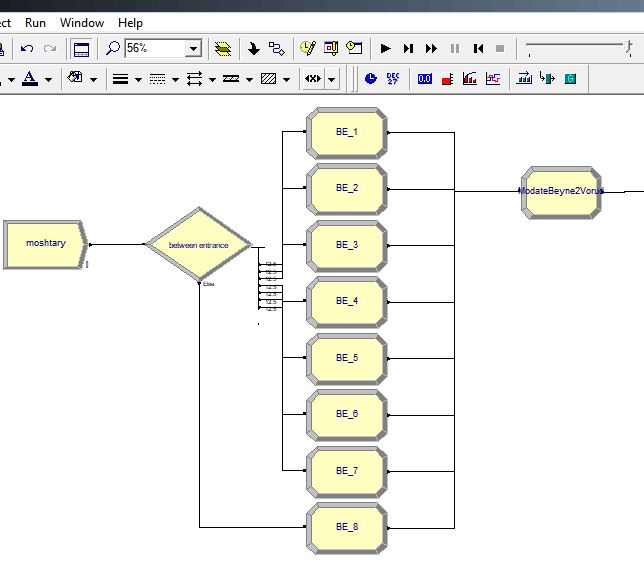Expand the line pattern dropdown arrow
Viewport: 644px width, 566px height.
click(x=249, y=79)
